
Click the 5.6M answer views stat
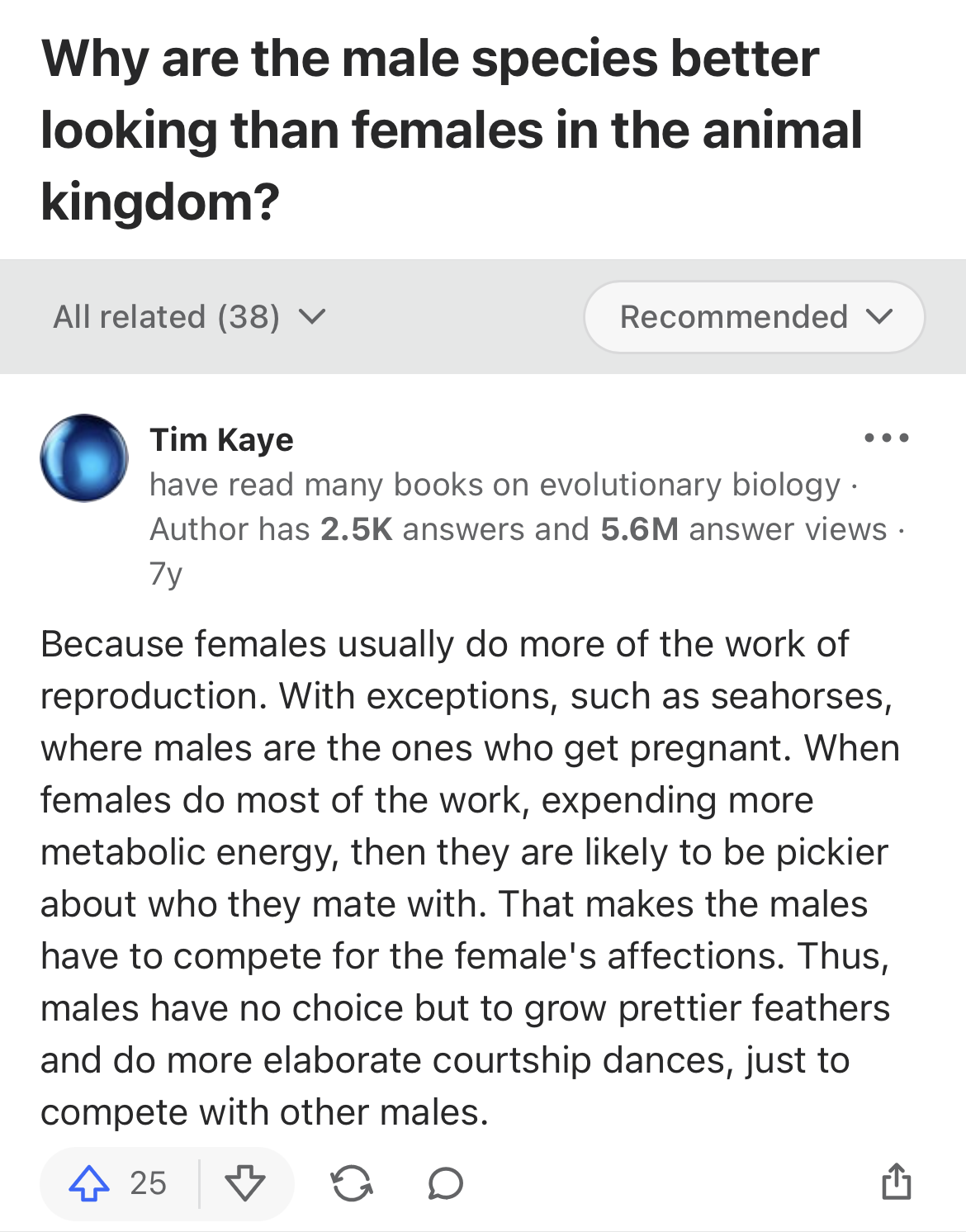pyautogui.click(x=744, y=529)
